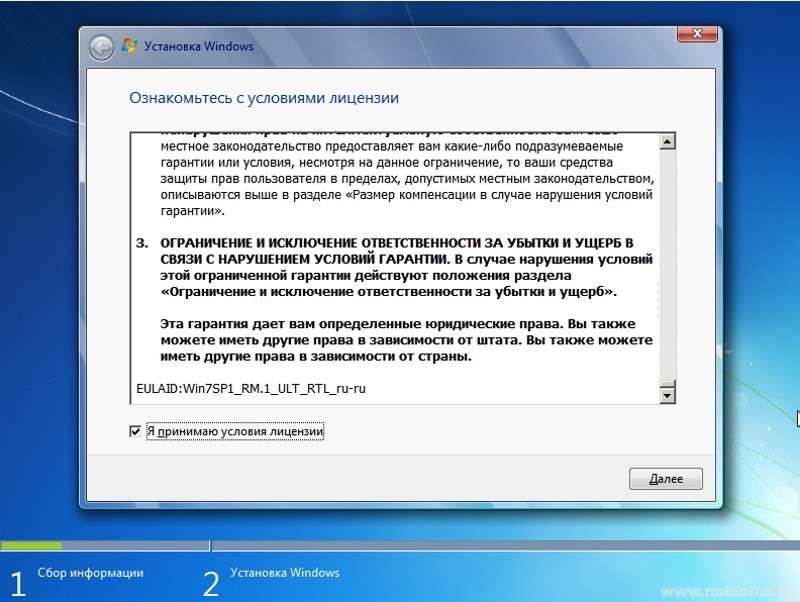Click the green setup progress bar
Image resolution: width=800 pixels, height=602 pixels.
[x=32, y=545]
